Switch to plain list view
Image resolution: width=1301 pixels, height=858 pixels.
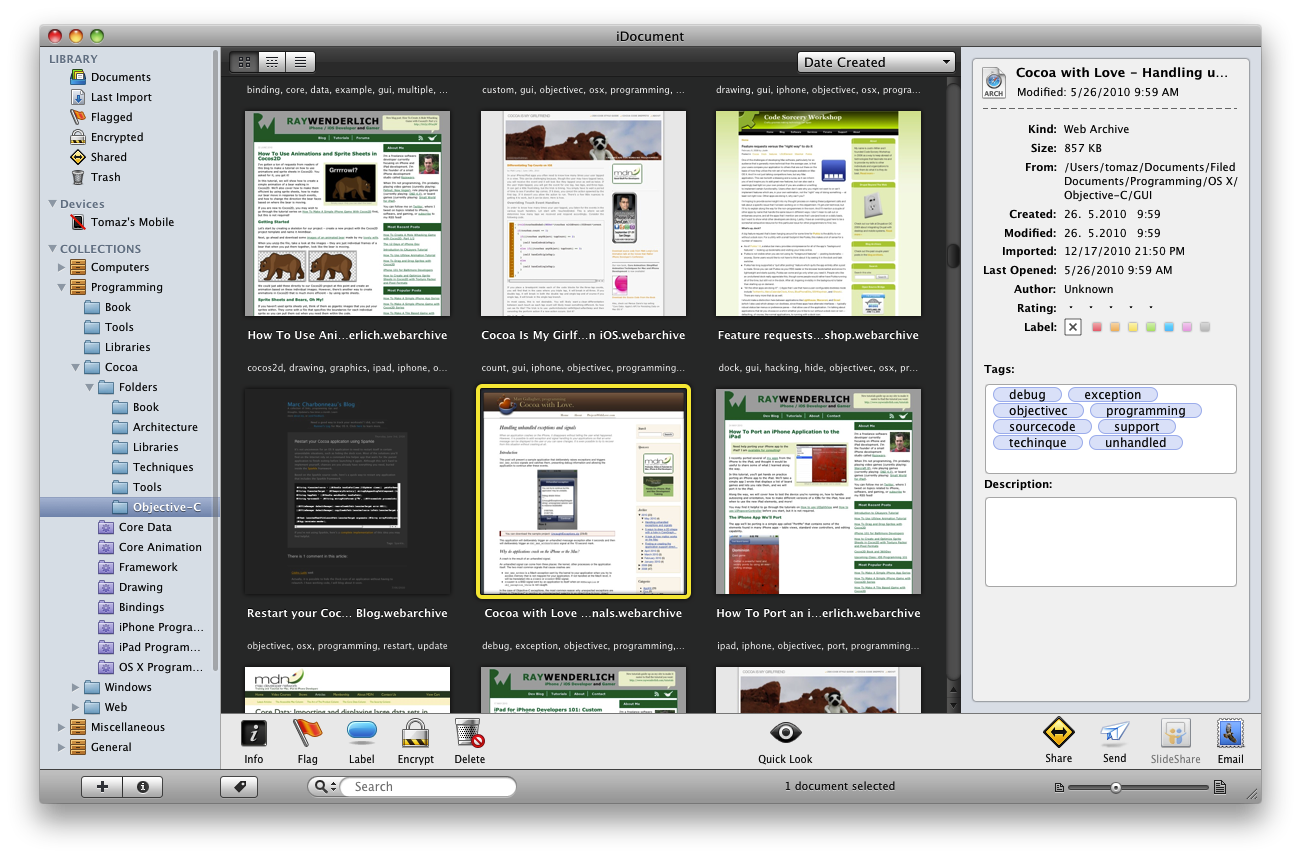[x=300, y=62]
